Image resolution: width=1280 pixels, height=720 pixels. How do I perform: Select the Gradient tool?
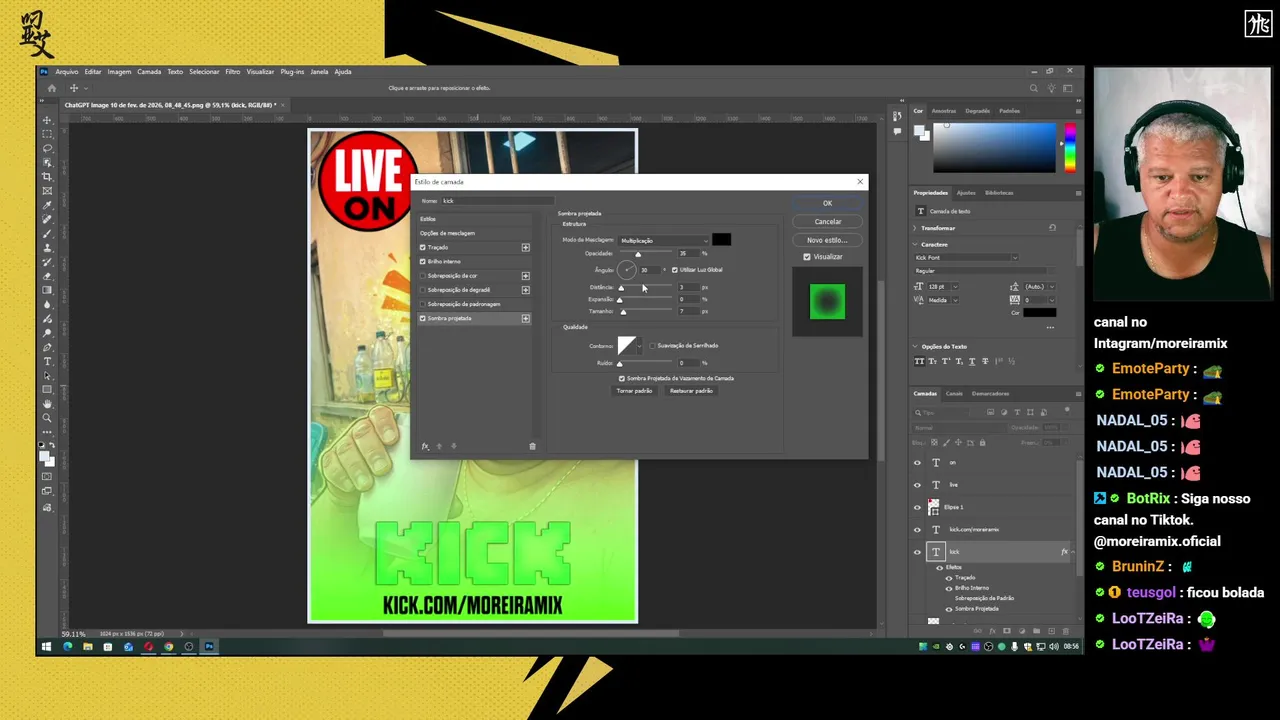[47, 290]
